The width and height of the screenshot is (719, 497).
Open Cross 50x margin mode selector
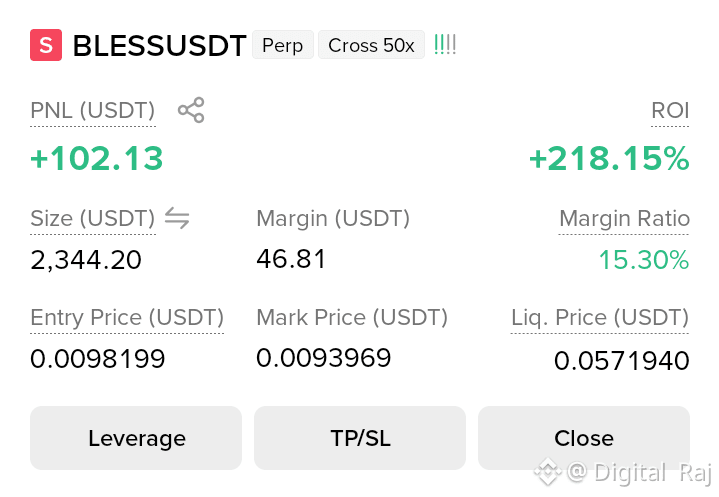[x=371, y=45]
